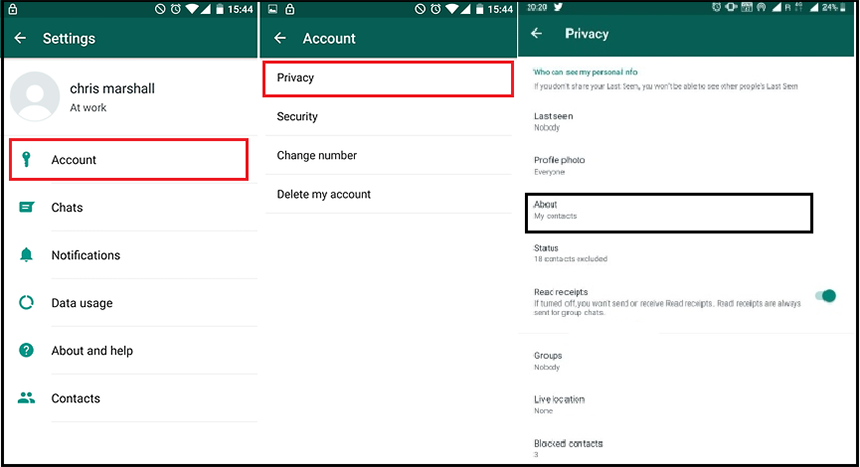Tap the chat bubble icon beside Chats
The width and height of the screenshot is (860, 467).
(x=26, y=207)
